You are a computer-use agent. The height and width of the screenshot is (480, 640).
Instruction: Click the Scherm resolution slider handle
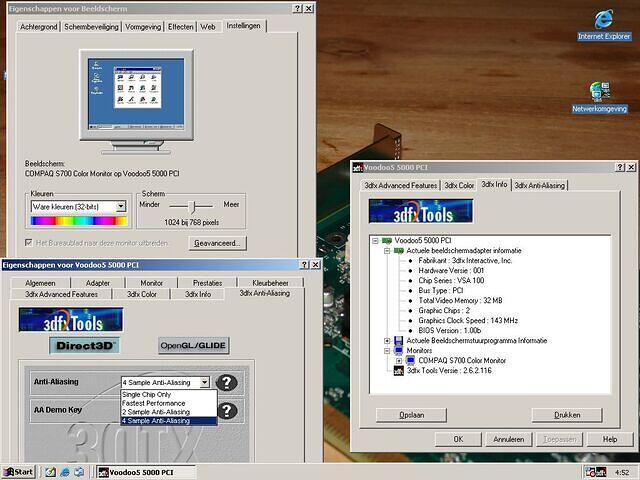coord(194,207)
